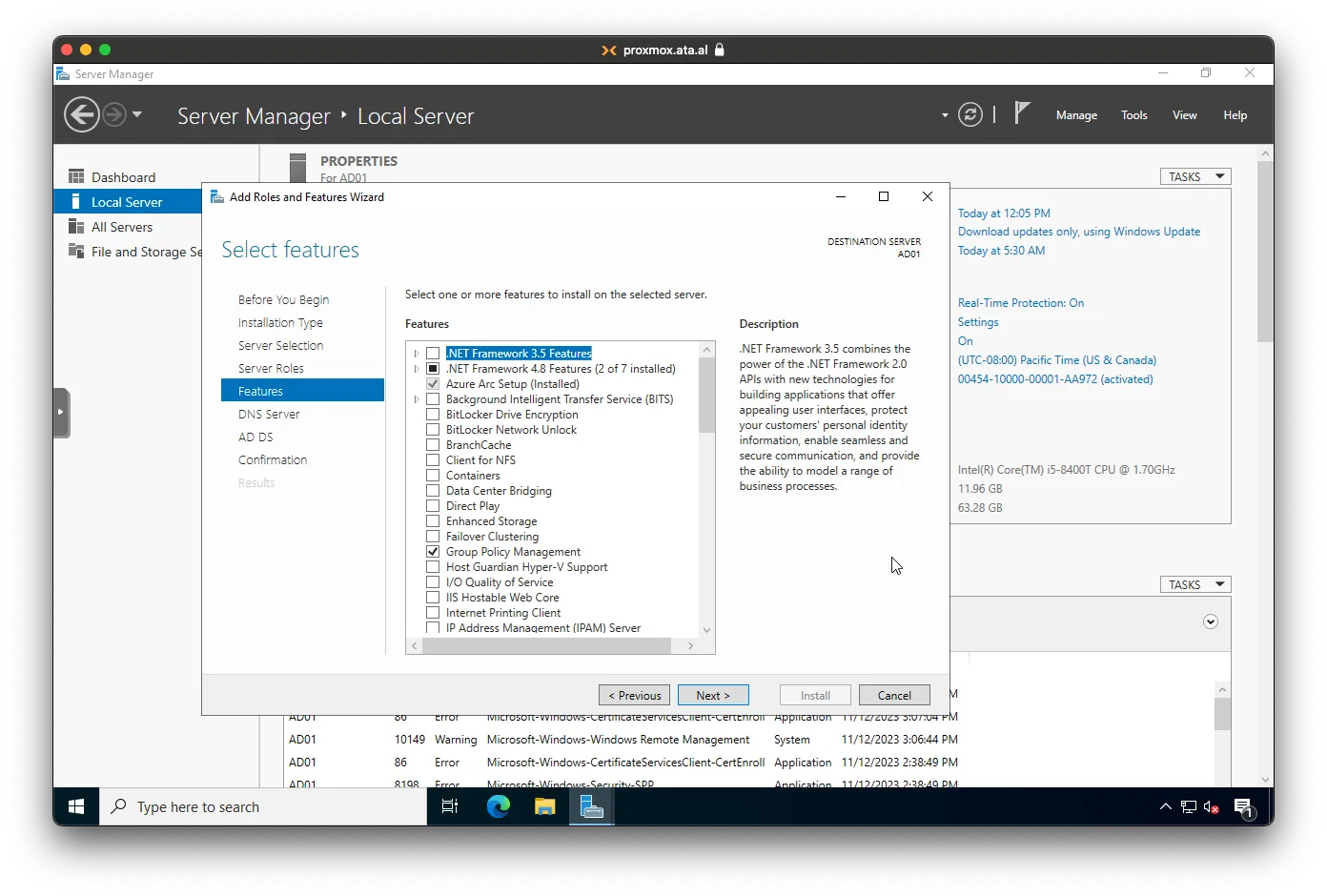Click the Server Manager forward arrow
The height and width of the screenshot is (896, 1327).
pos(114,115)
